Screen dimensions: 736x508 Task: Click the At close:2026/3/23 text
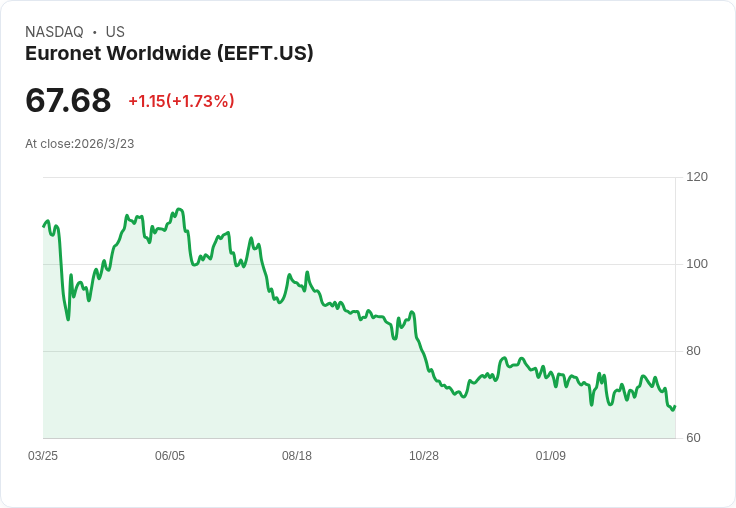tap(80, 143)
